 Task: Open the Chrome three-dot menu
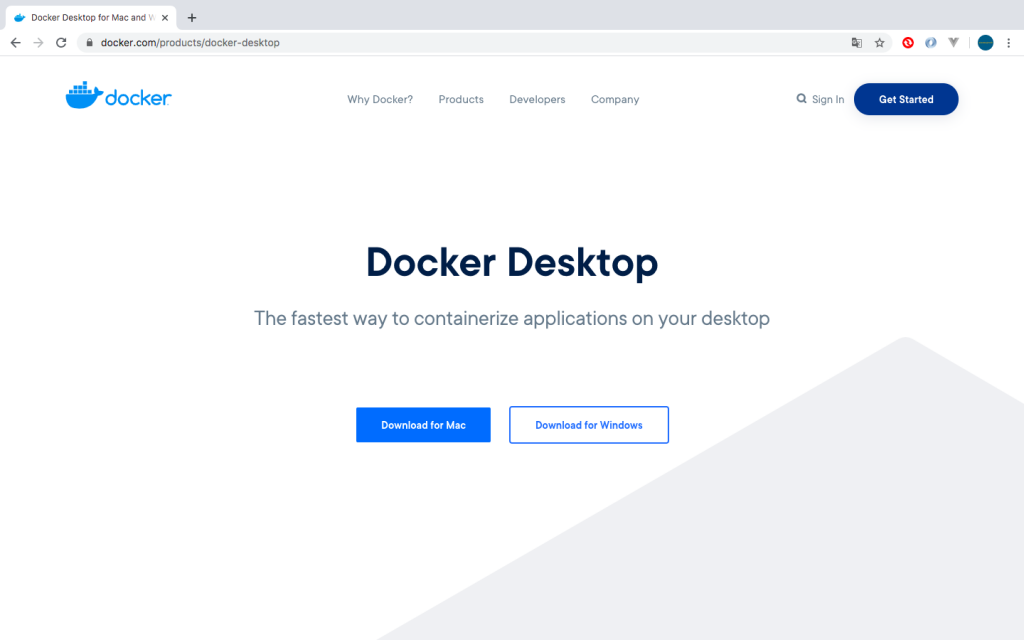[x=1009, y=43]
